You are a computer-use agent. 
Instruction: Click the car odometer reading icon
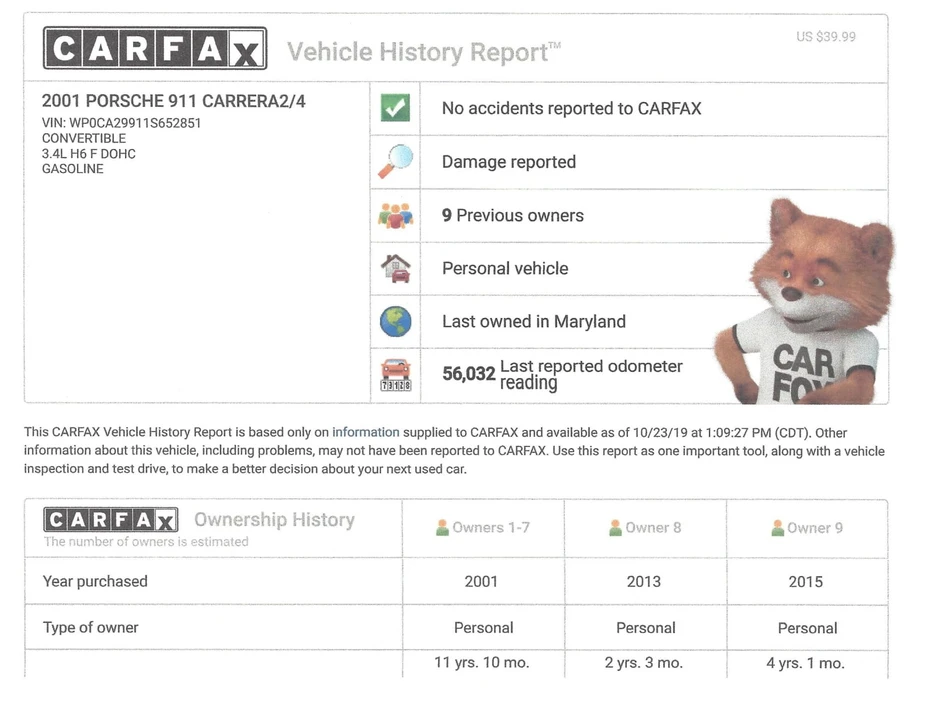[x=395, y=375]
